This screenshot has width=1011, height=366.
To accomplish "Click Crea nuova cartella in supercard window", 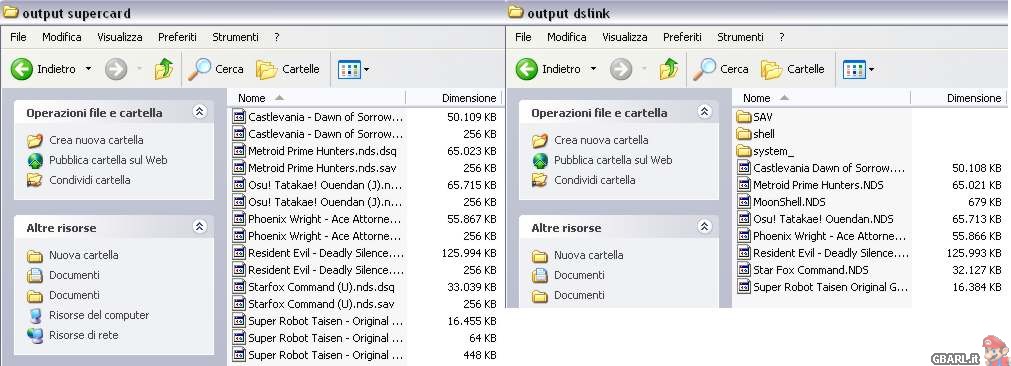I will [86, 140].
